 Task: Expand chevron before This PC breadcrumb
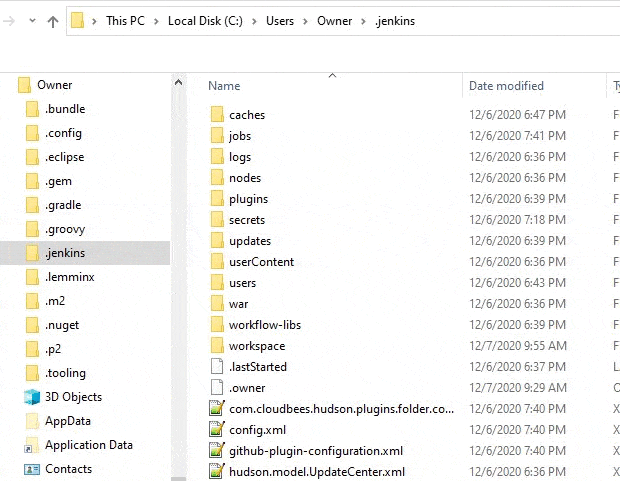pos(94,21)
